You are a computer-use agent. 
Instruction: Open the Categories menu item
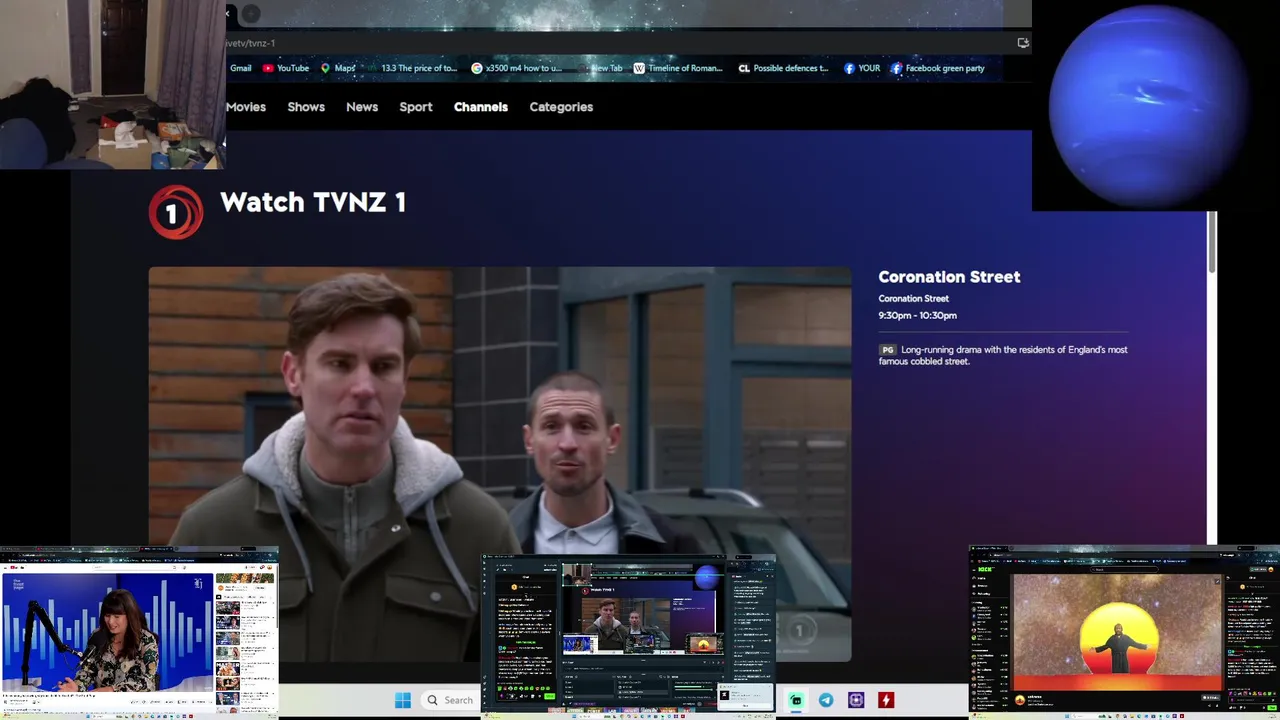pos(561,107)
